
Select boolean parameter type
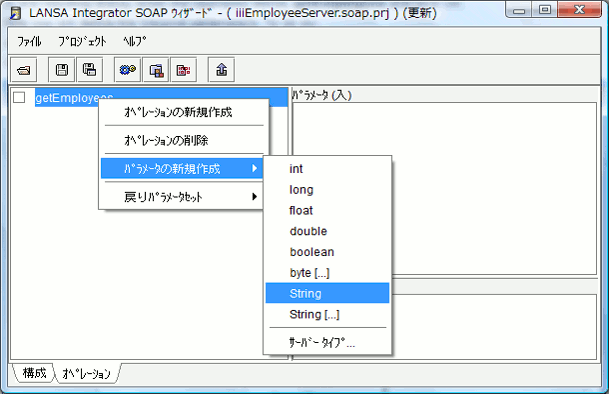pos(327,252)
